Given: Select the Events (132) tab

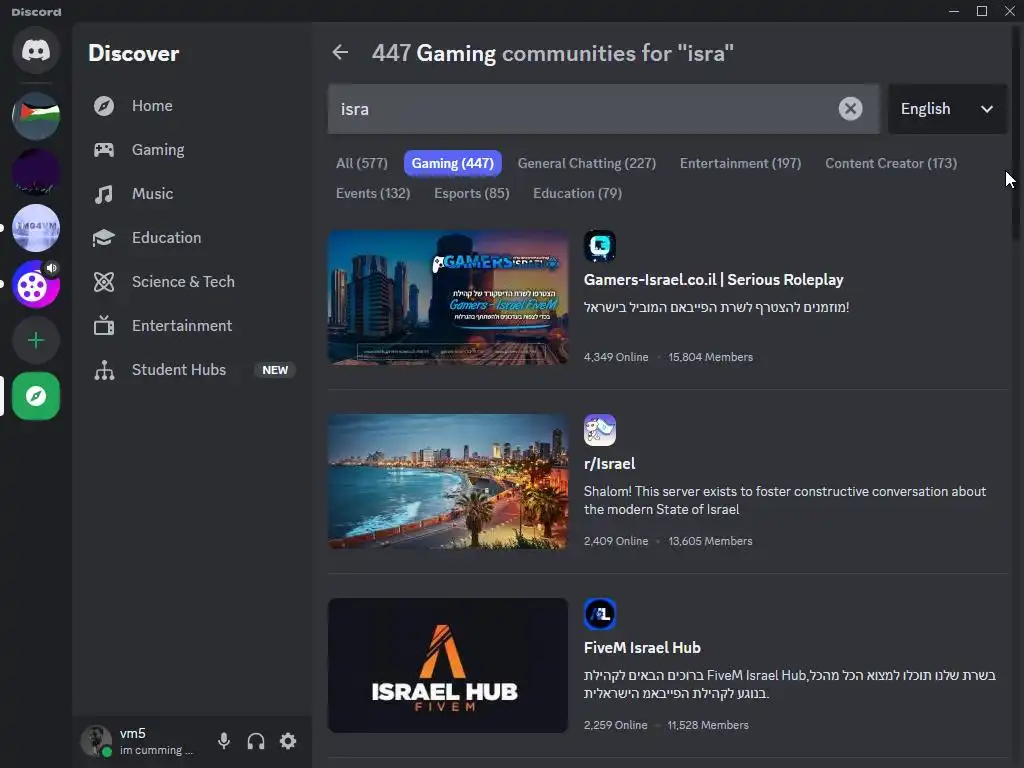Looking at the screenshot, I should click(x=373, y=193).
